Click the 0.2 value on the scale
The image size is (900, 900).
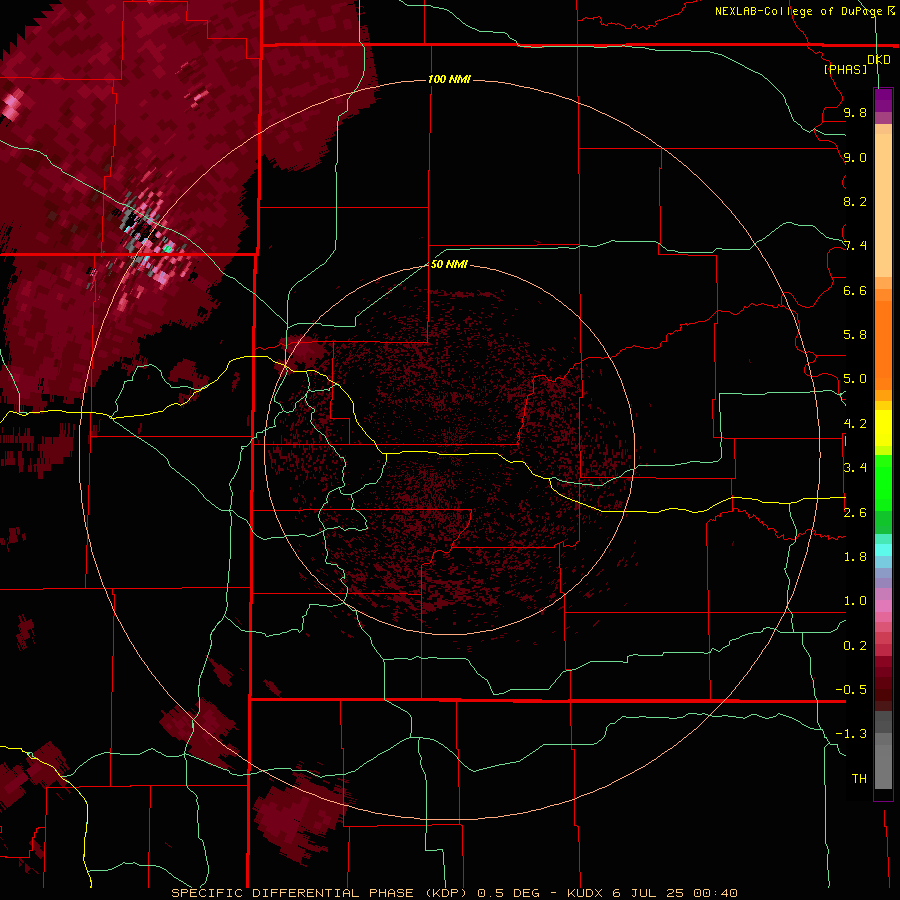855,646
